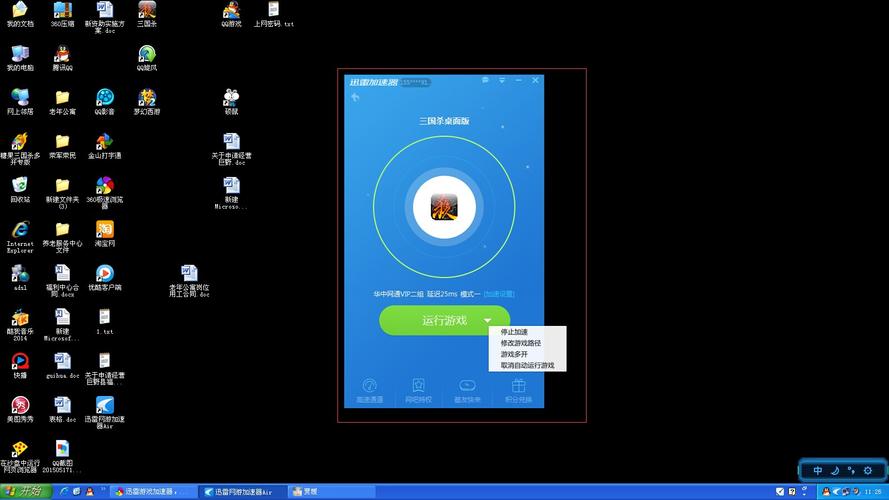Choose 停止加速 from the popup menu
This screenshot has height=500, width=889.
(x=514, y=332)
